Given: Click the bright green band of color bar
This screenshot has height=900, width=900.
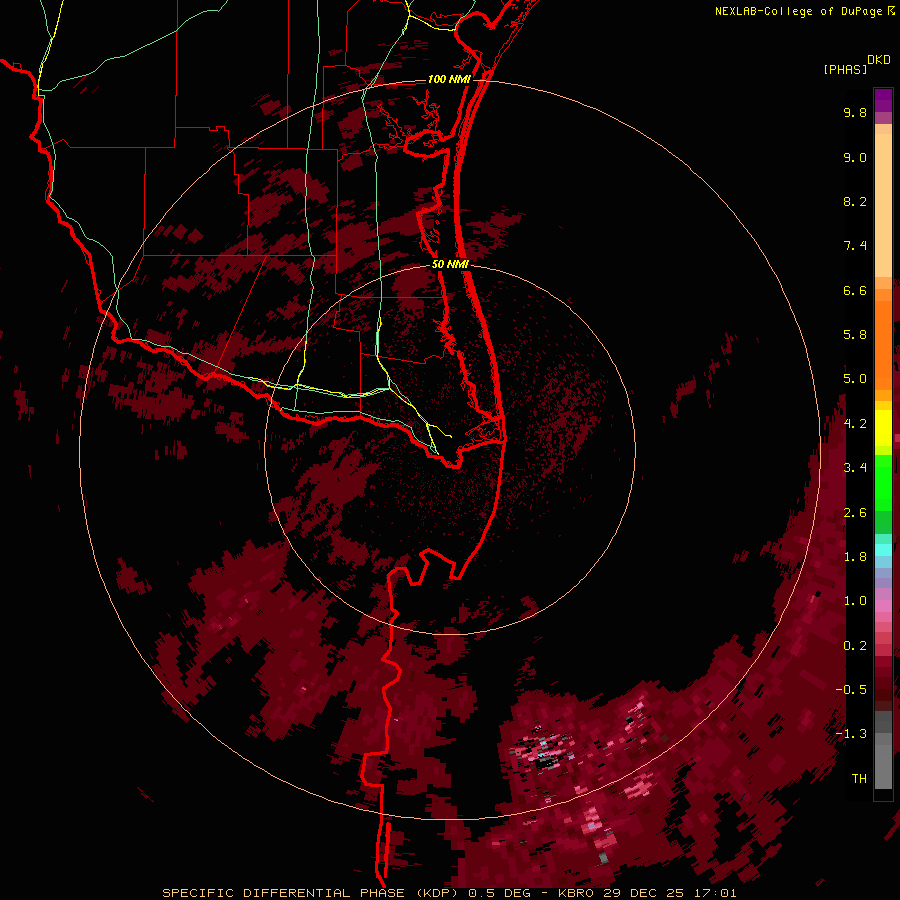Looking at the screenshot, I should tap(883, 482).
